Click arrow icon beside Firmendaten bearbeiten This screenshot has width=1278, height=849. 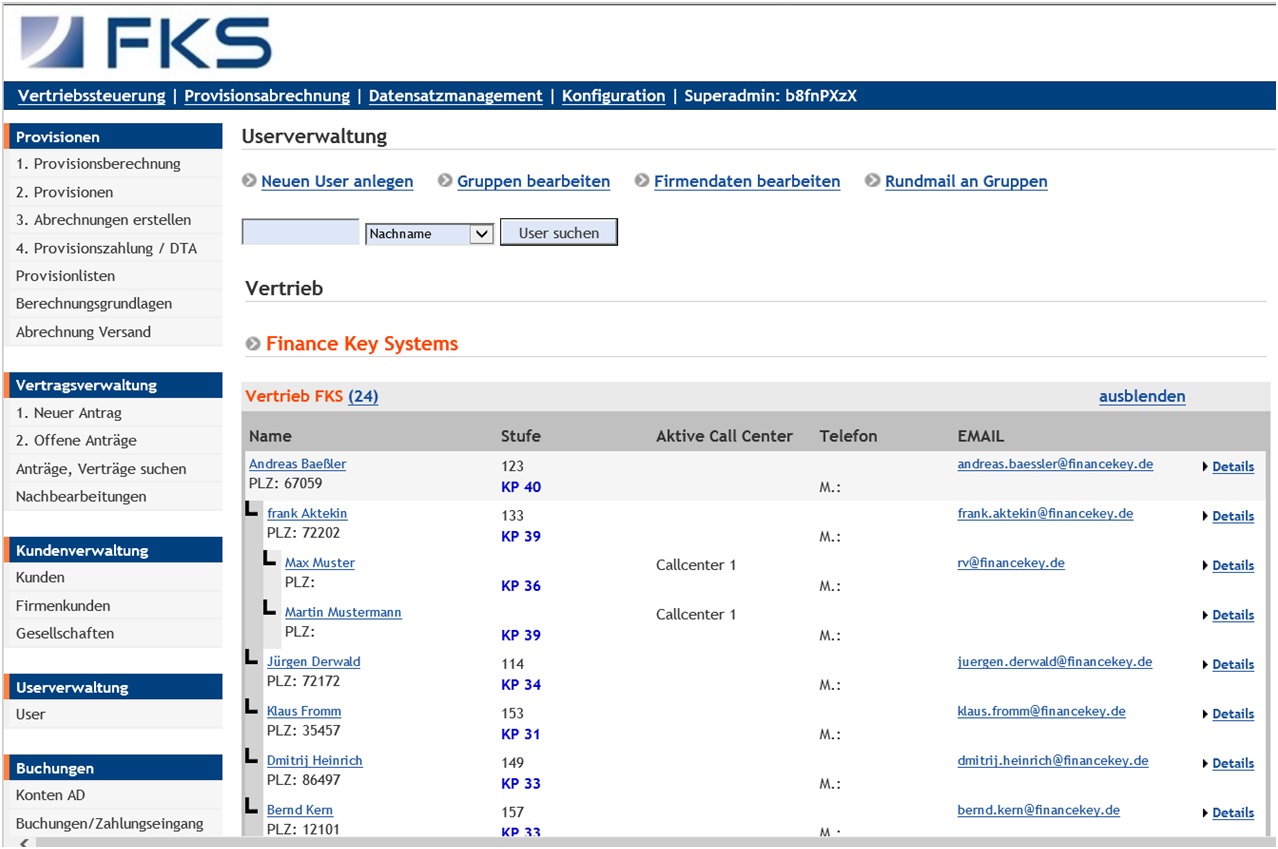pyautogui.click(x=642, y=181)
